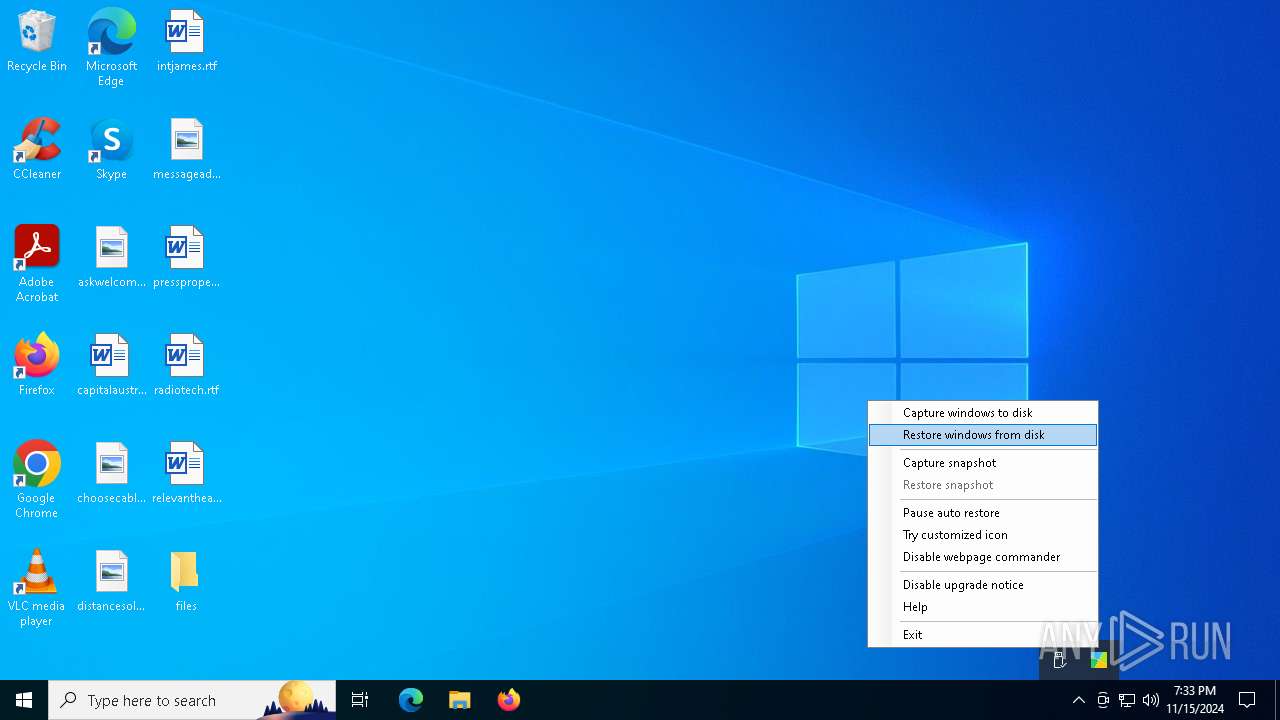Open the files folder on desktop
This screenshot has width=1280, height=720.
click(186, 582)
